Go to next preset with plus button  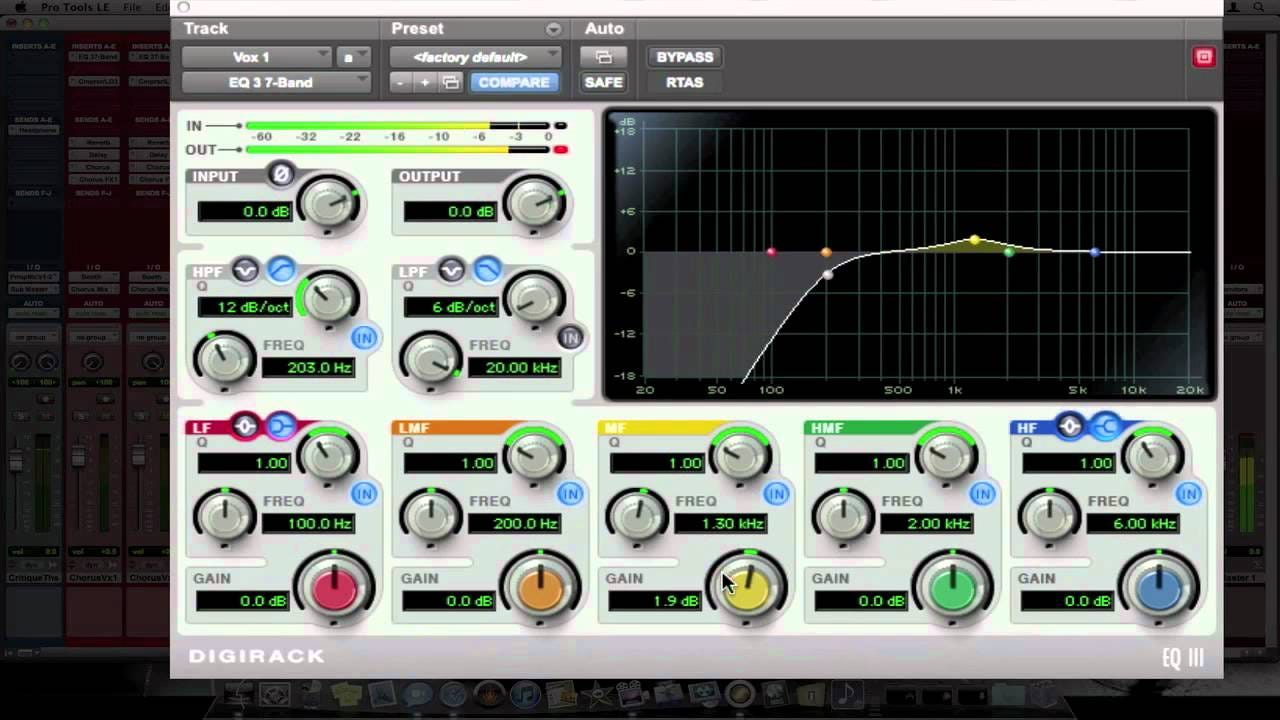point(425,82)
